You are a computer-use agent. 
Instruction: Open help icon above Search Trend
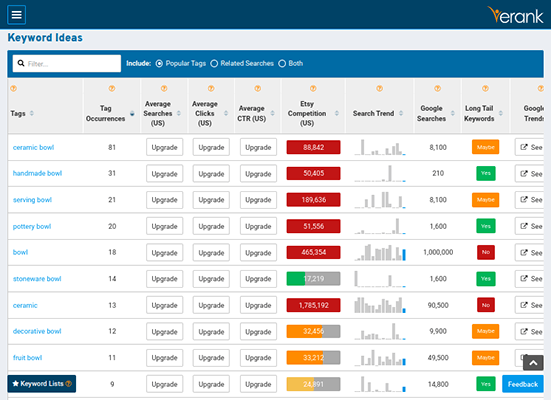[x=380, y=88]
